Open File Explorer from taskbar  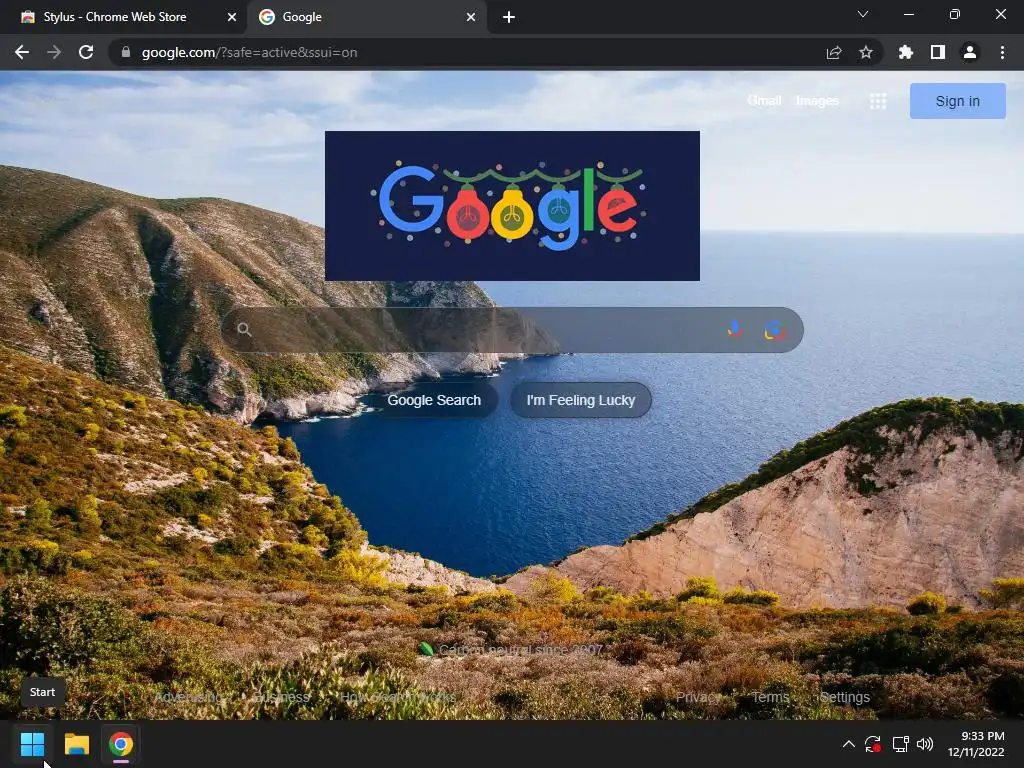click(x=76, y=744)
